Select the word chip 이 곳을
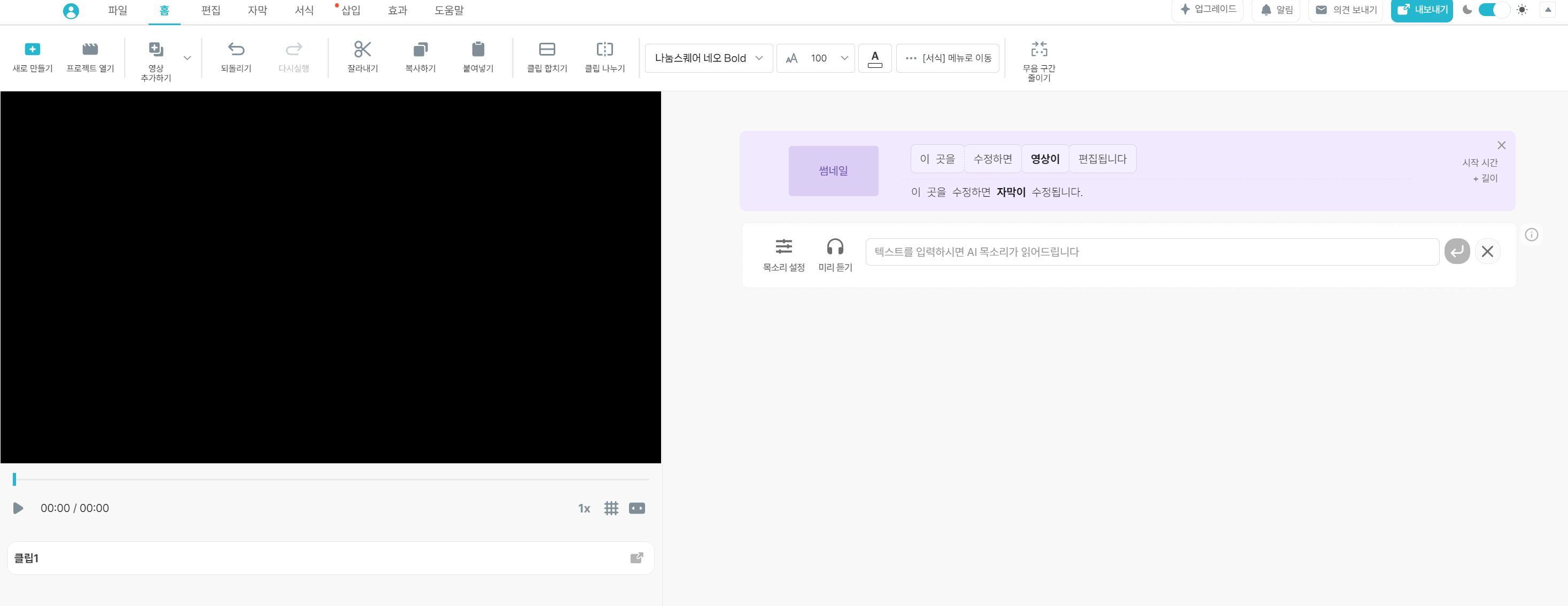 937,159
